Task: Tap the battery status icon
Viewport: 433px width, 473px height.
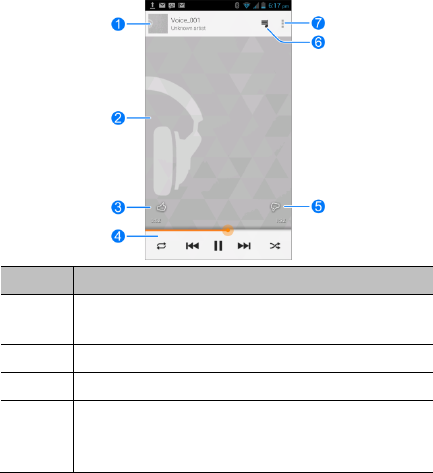Action: click(x=263, y=5)
